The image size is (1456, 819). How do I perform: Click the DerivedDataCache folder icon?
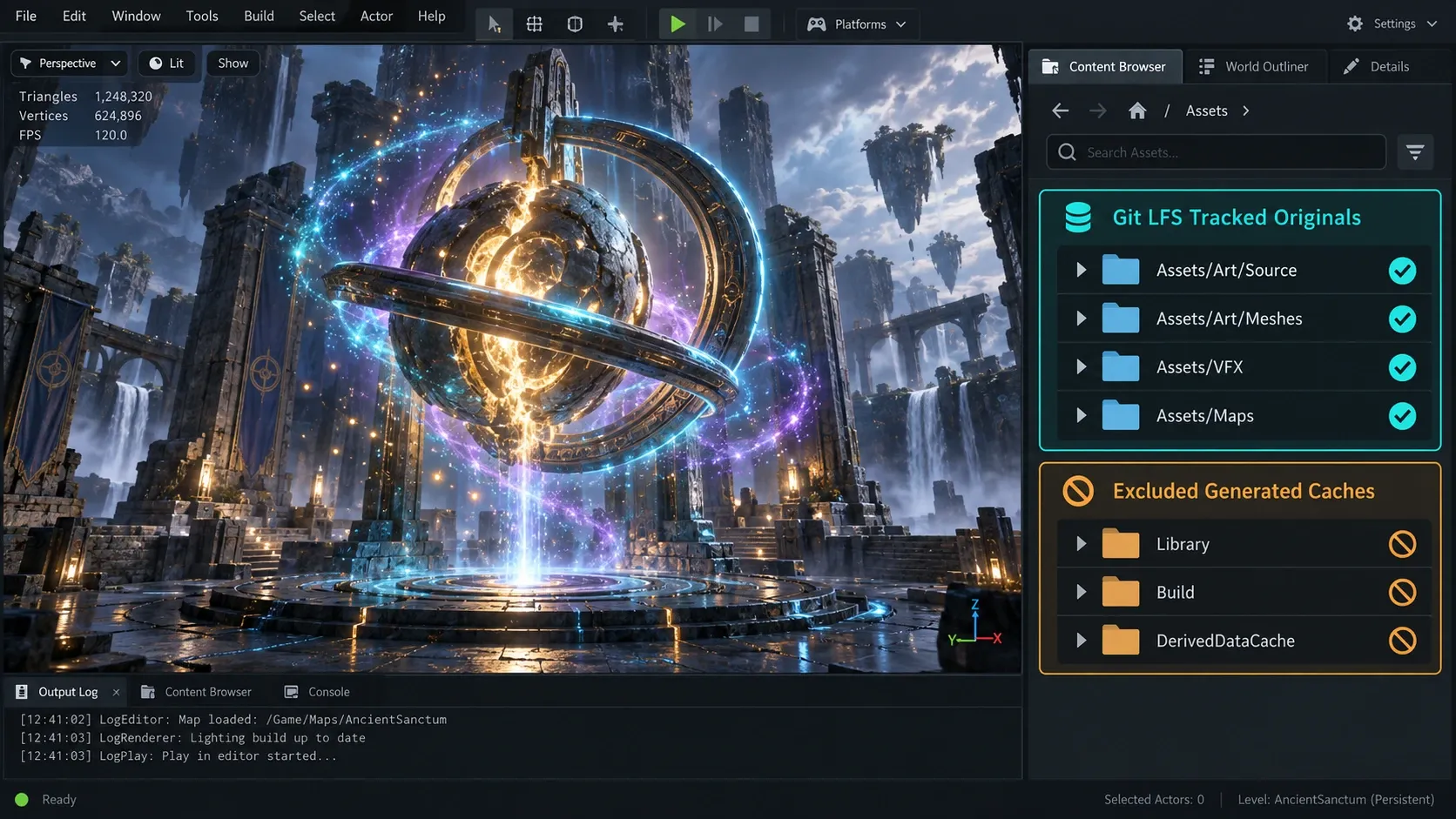coord(1121,641)
